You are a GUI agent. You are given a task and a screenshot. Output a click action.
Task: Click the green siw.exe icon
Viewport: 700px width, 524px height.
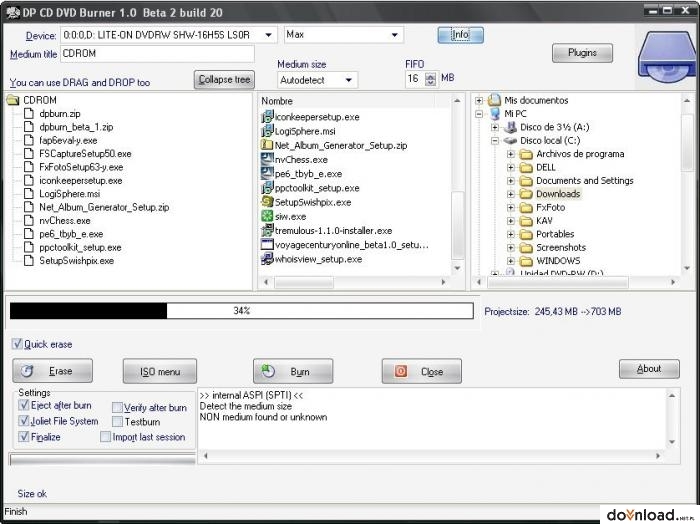tap(267, 216)
